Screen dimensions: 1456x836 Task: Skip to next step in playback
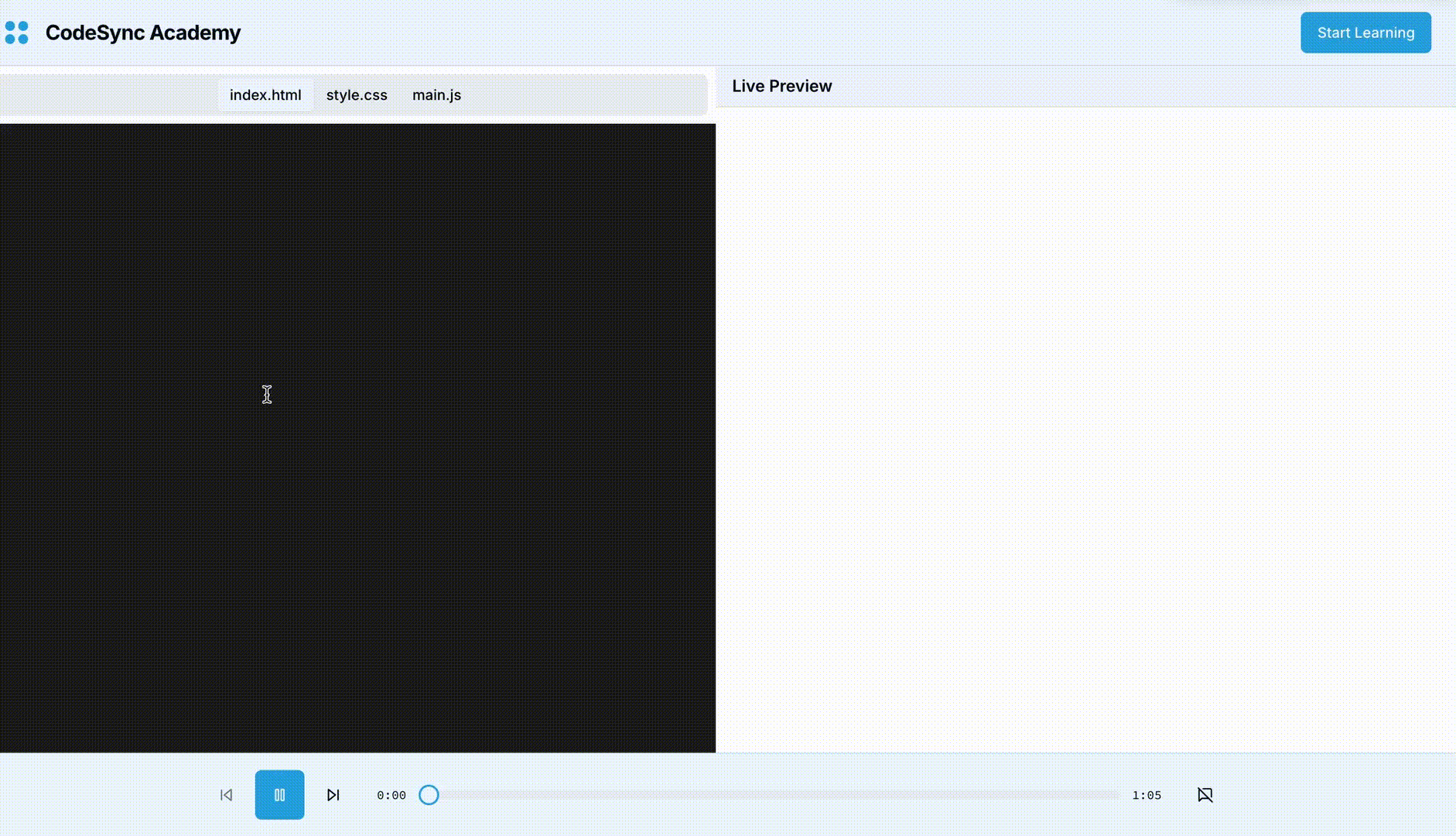pos(333,795)
